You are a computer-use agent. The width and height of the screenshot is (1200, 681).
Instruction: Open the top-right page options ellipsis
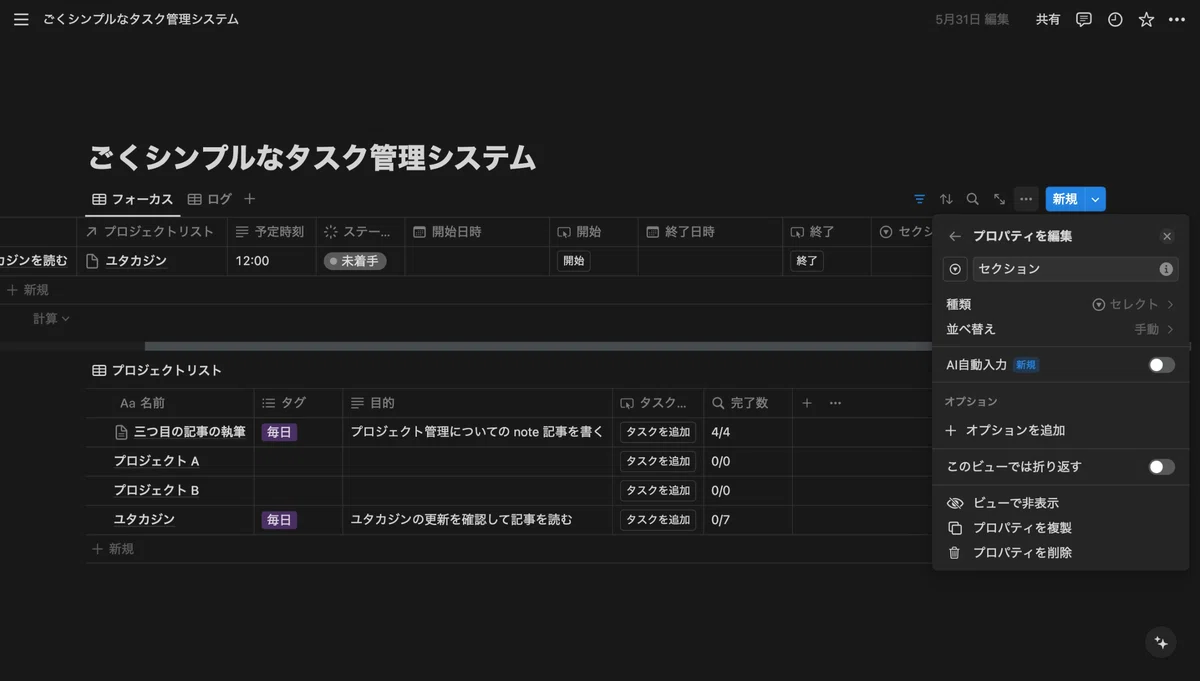click(1177, 19)
